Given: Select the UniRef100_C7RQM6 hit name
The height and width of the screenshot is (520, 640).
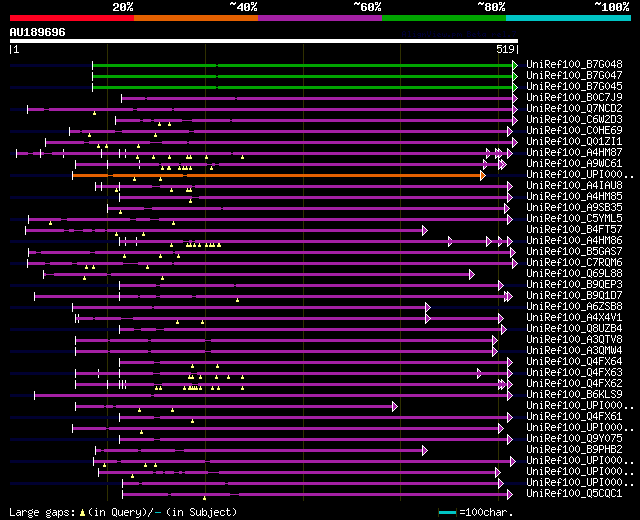Looking at the screenshot, I should 574,263.
